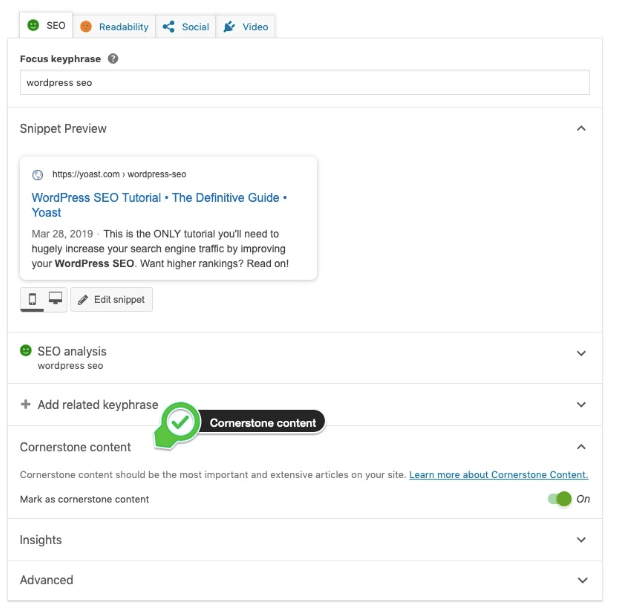Expand the SEO analysis section
The width and height of the screenshot is (620, 607).
(582, 353)
